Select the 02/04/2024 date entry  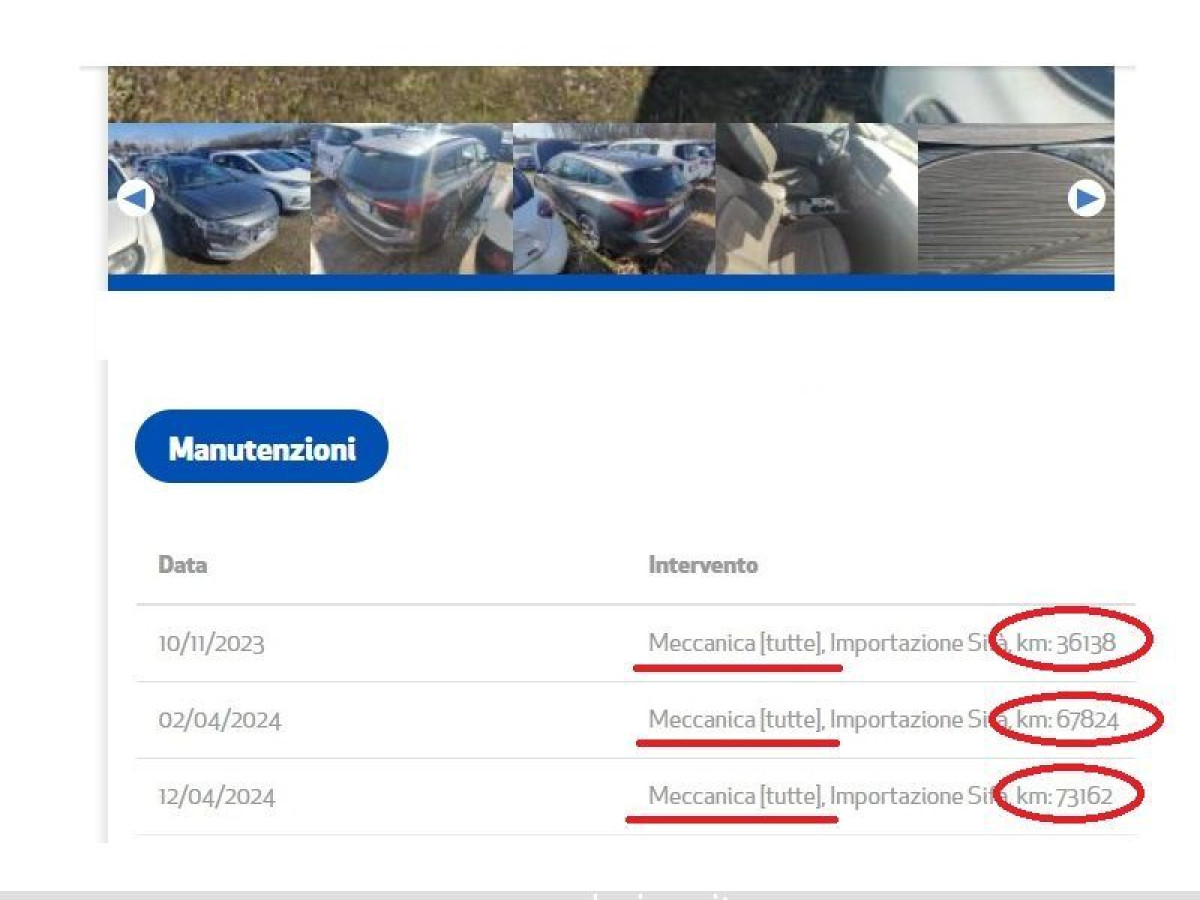coord(219,720)
